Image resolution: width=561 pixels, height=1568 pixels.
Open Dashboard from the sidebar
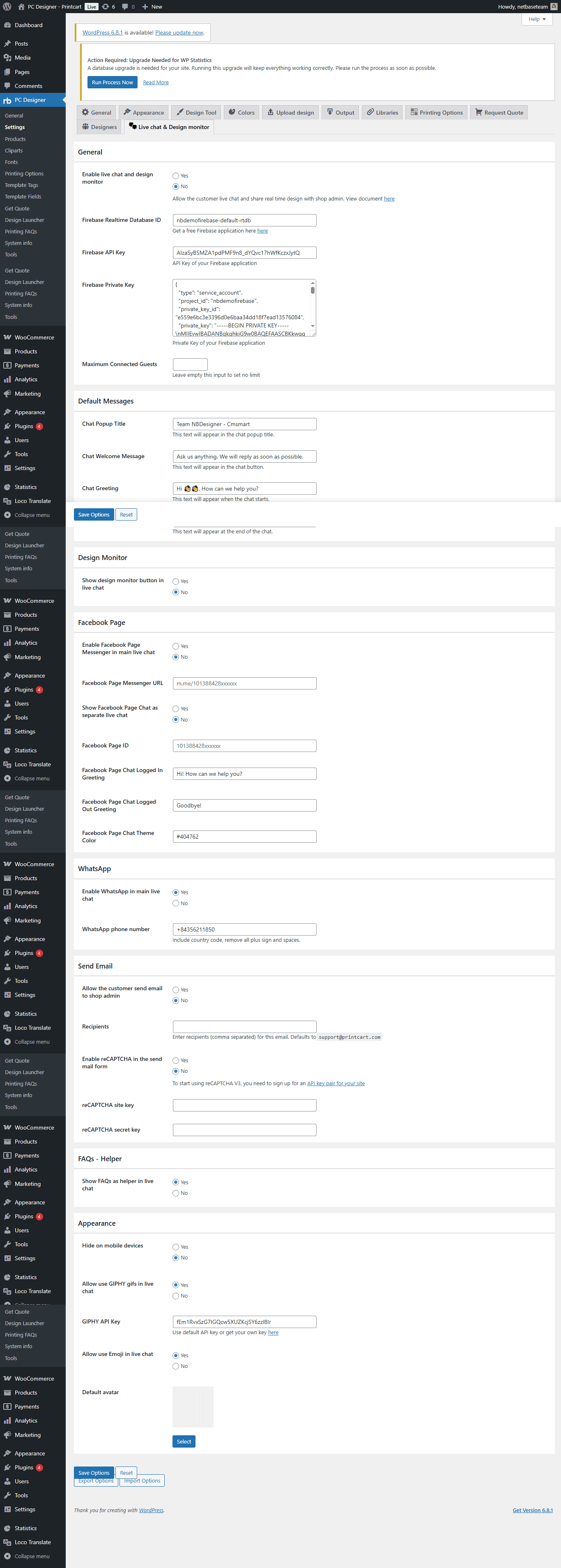coord(29,25)
